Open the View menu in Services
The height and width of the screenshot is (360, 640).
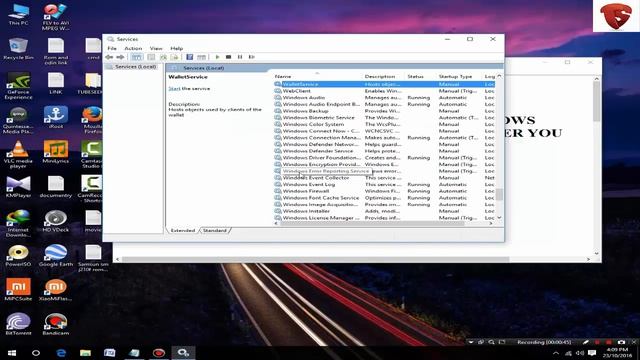[x=156, y=48]
